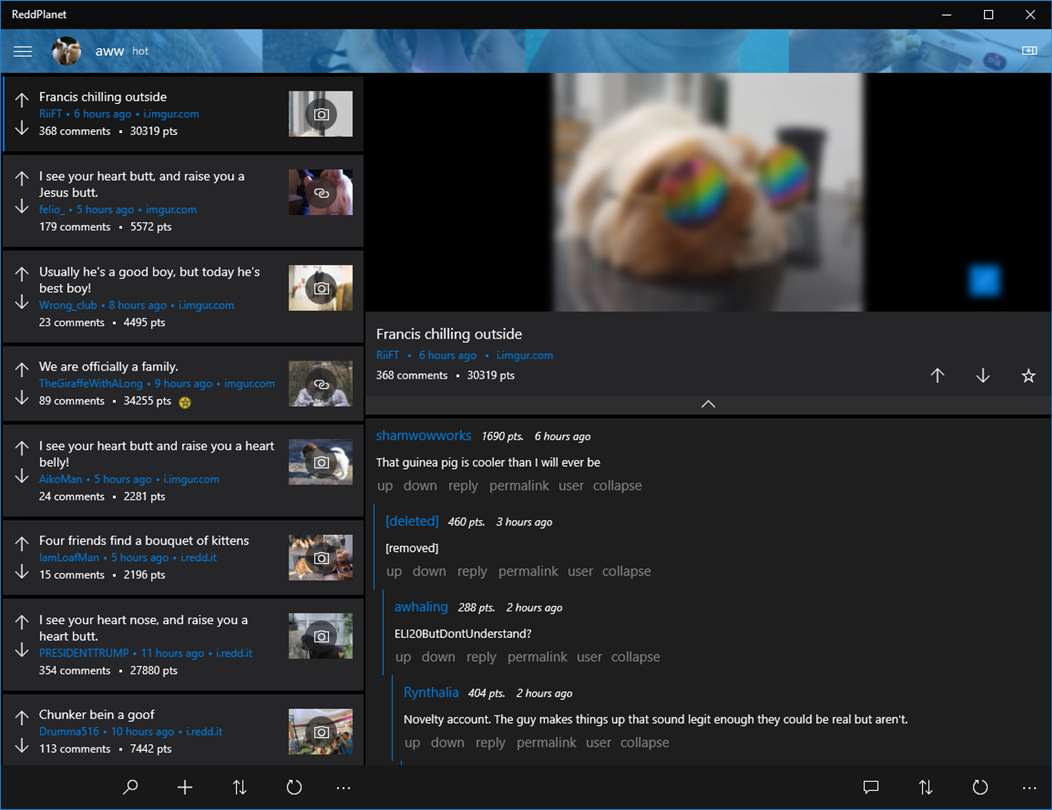Click the plus icon to submit new post
The height and width of the screenshot is (810, 1052).
point(185,787)
